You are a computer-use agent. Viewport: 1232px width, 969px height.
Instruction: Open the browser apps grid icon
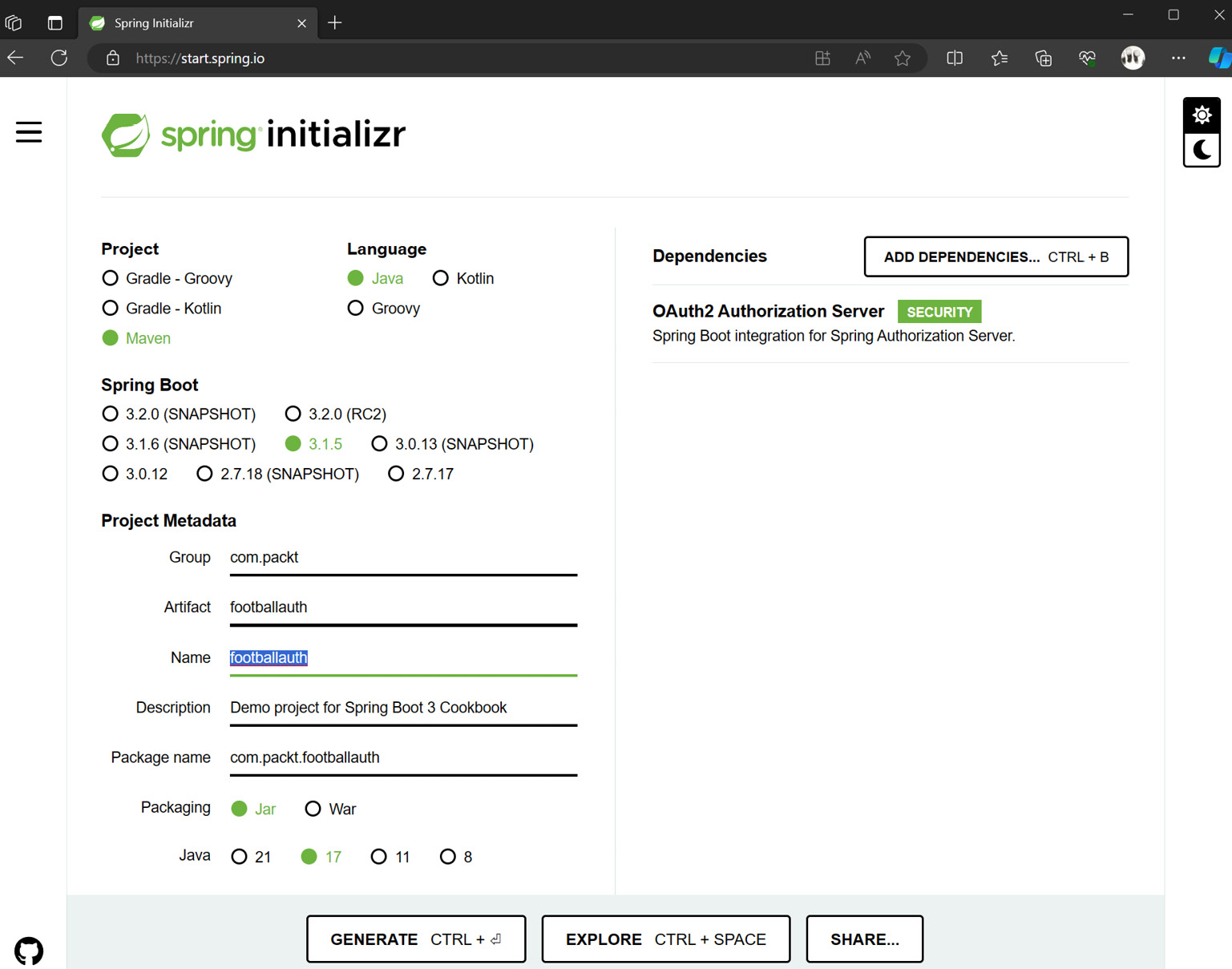[822, 58]
